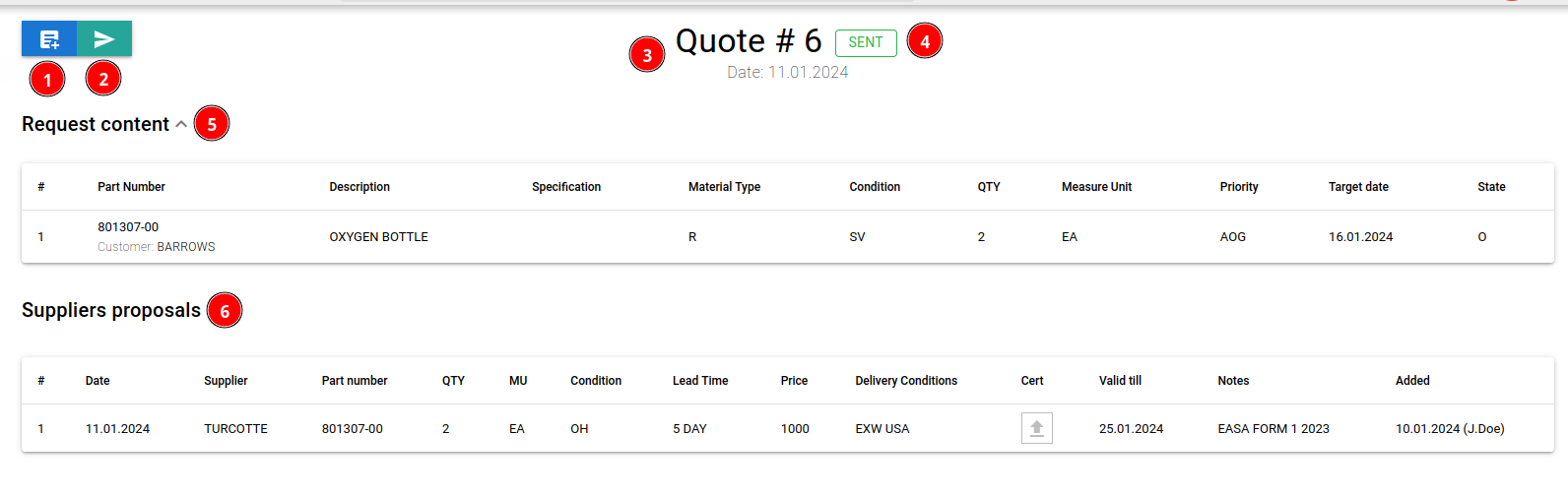This screenshot has height=497, width=1568.
Task: Click the Valid till date 25.01.2024
Action: coord(1131,429)
